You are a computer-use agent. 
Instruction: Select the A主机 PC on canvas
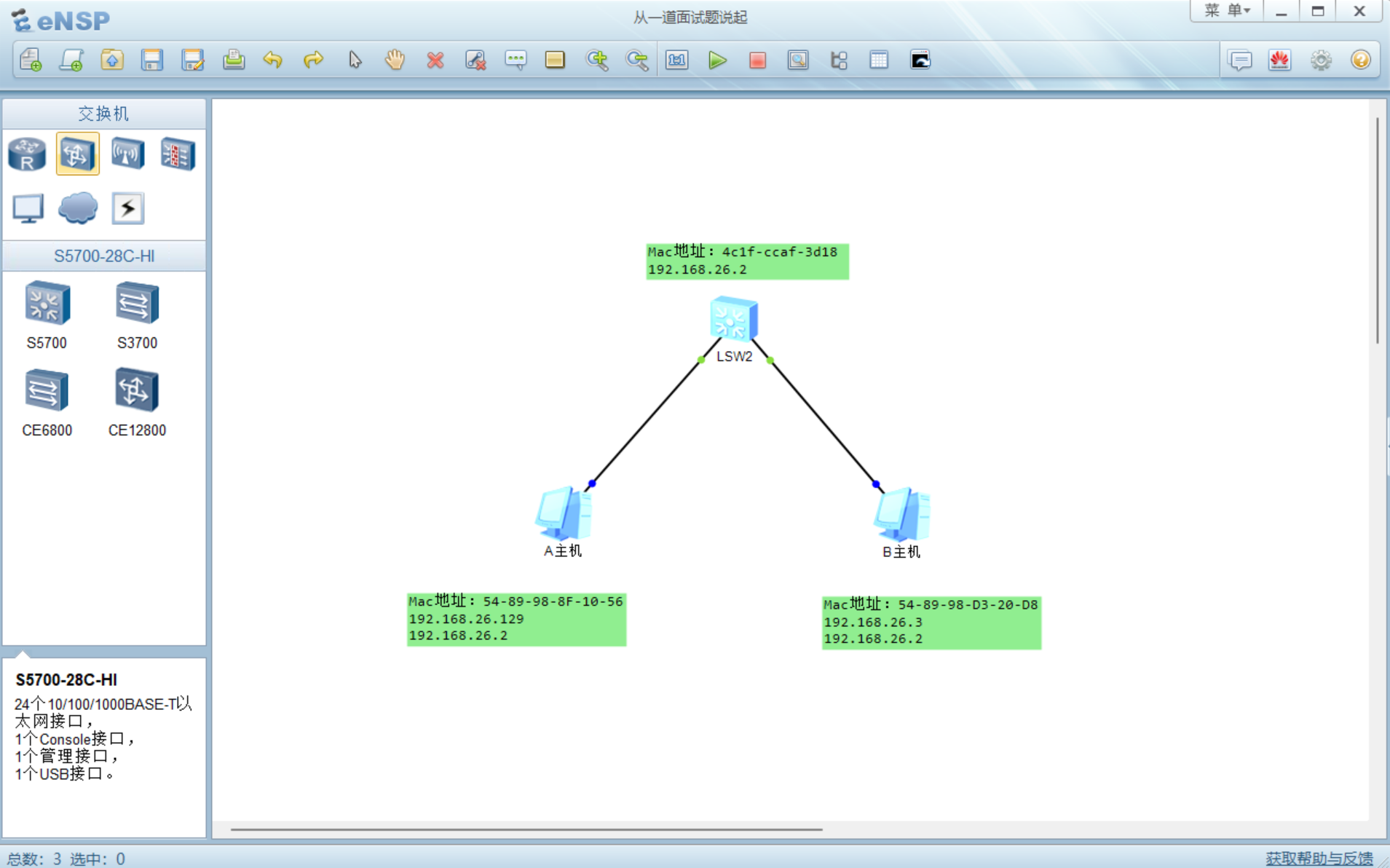[564, 513]
